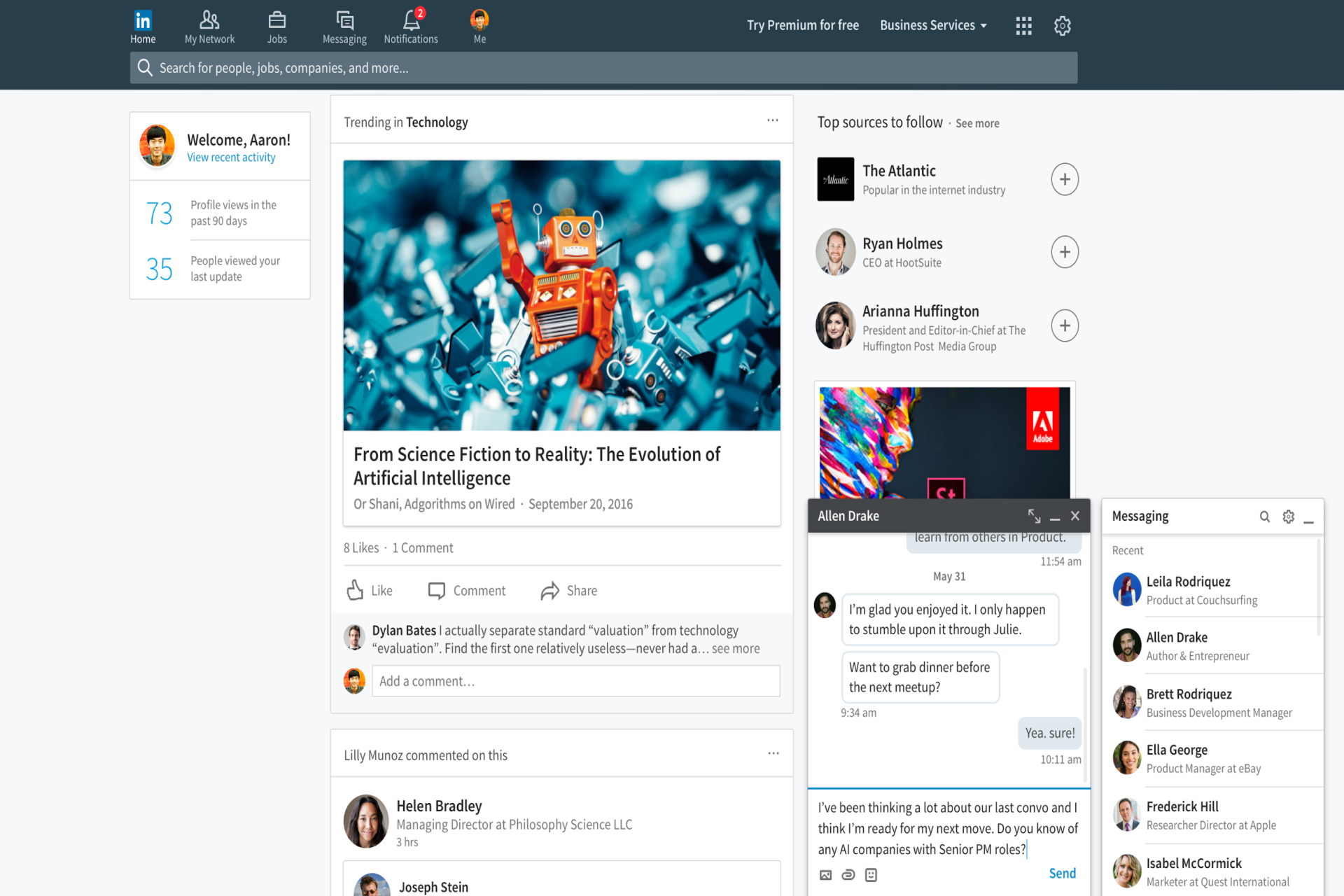Screen dimensions: 1344x896
Task: Open the settings gear in header
Action: (x=1063, y=26)
